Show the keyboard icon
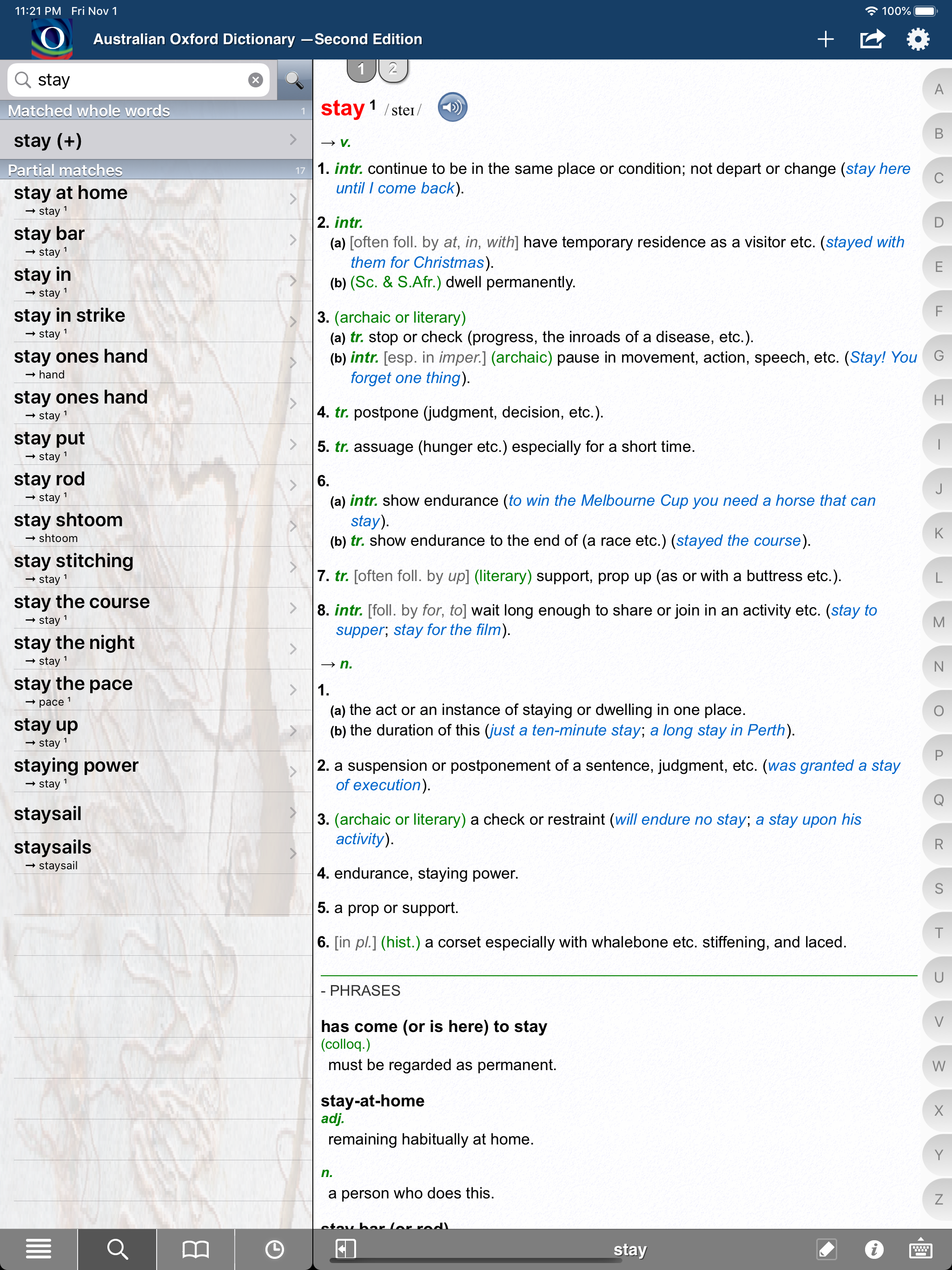This screenshot has height=1270, width=952. (920, 1249)
